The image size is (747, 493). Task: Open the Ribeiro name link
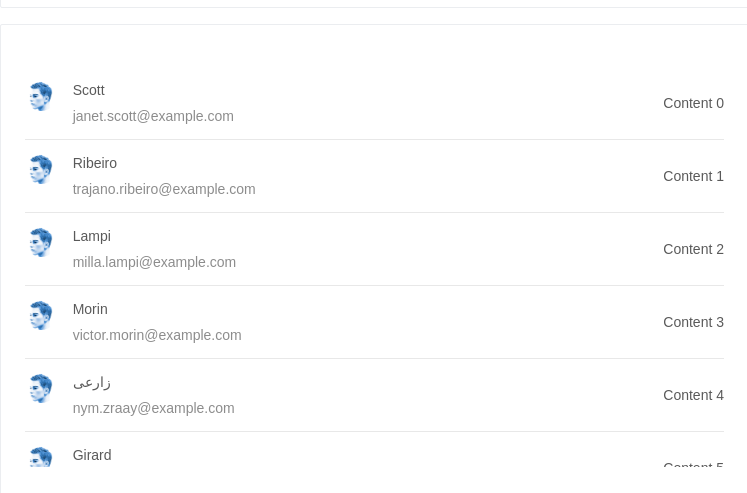tap(95, 163)
